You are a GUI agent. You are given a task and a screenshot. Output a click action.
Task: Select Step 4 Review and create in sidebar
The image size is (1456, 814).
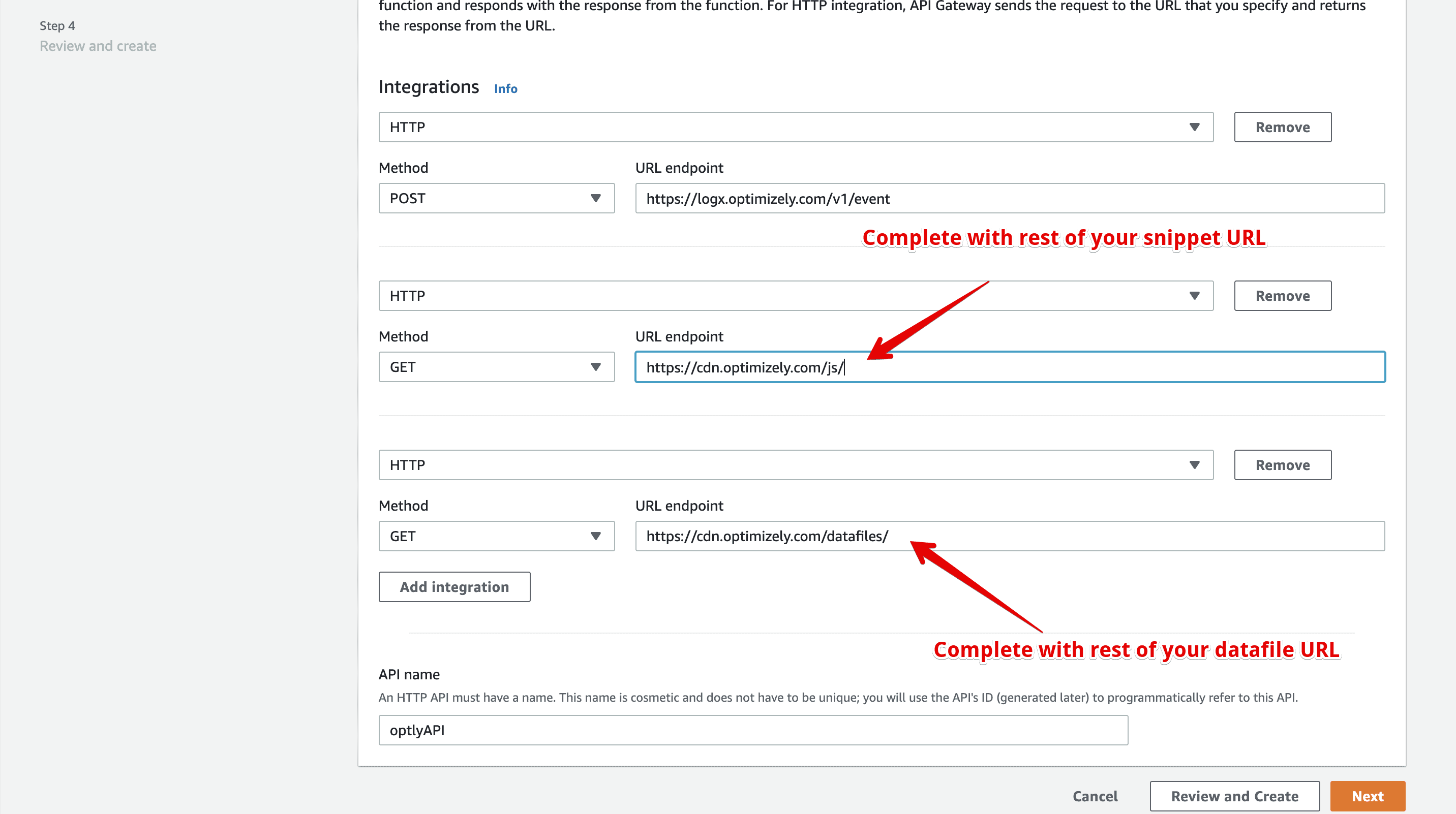pos(98,46)
